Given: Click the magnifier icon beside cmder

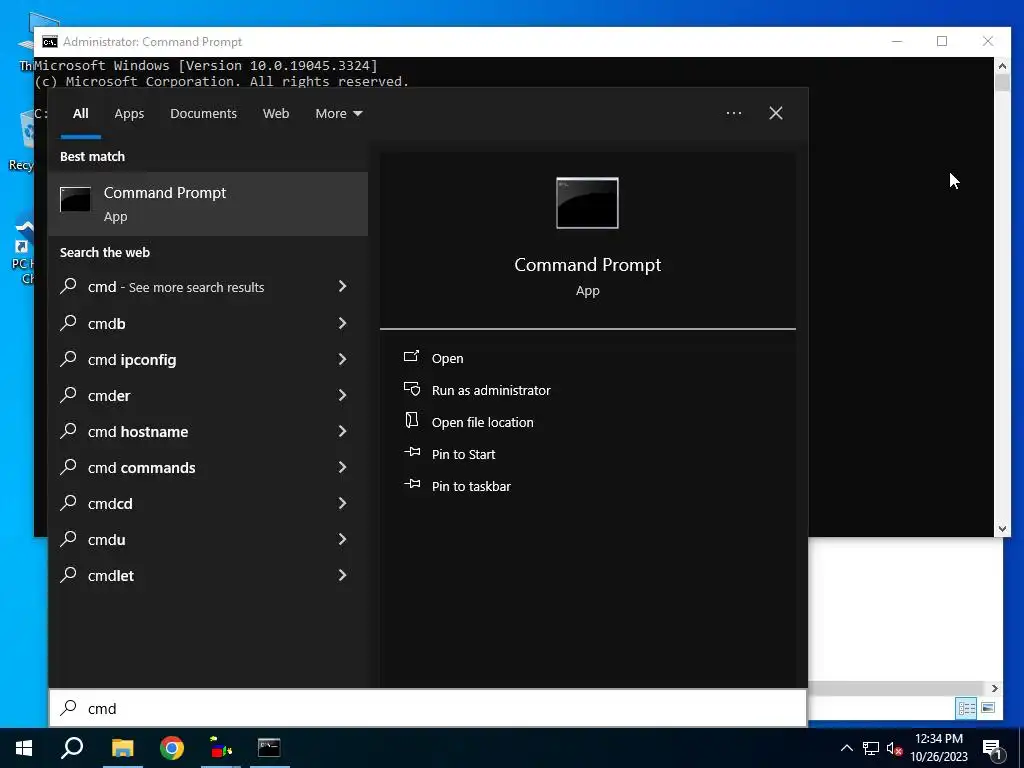Looking at the screenshot, I should [x=69, y=394].
